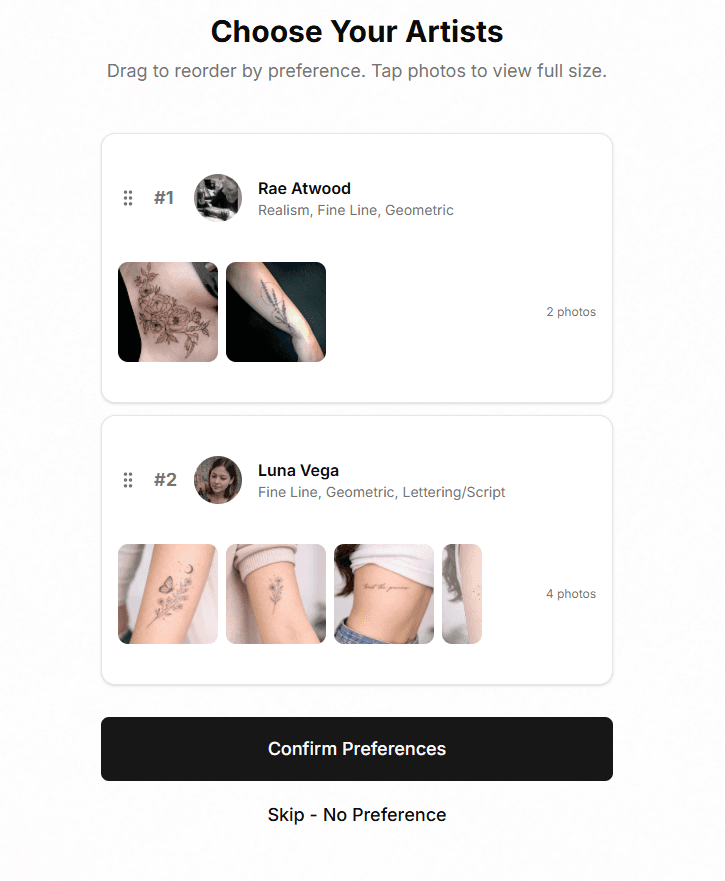Click the drag handle beside Luna Vega
725x881 pixels.
point(128,480)
